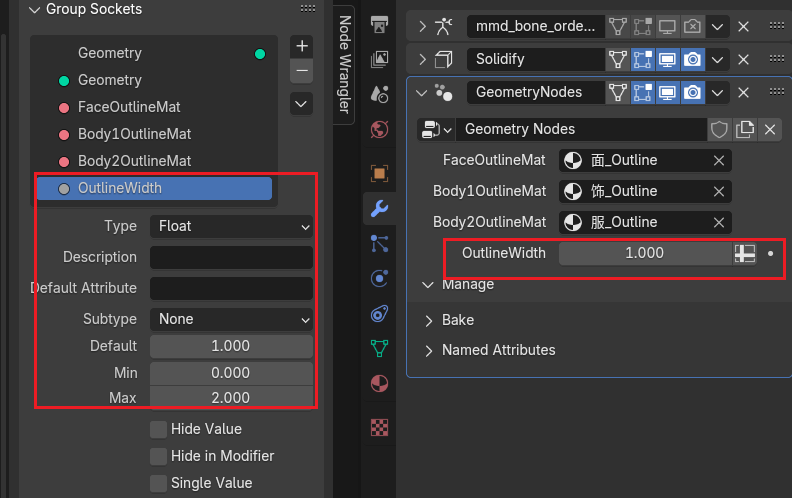Viewport: 792px width, 498px height.
Task: Open the Material properties tab
Action: coord(379,383)
